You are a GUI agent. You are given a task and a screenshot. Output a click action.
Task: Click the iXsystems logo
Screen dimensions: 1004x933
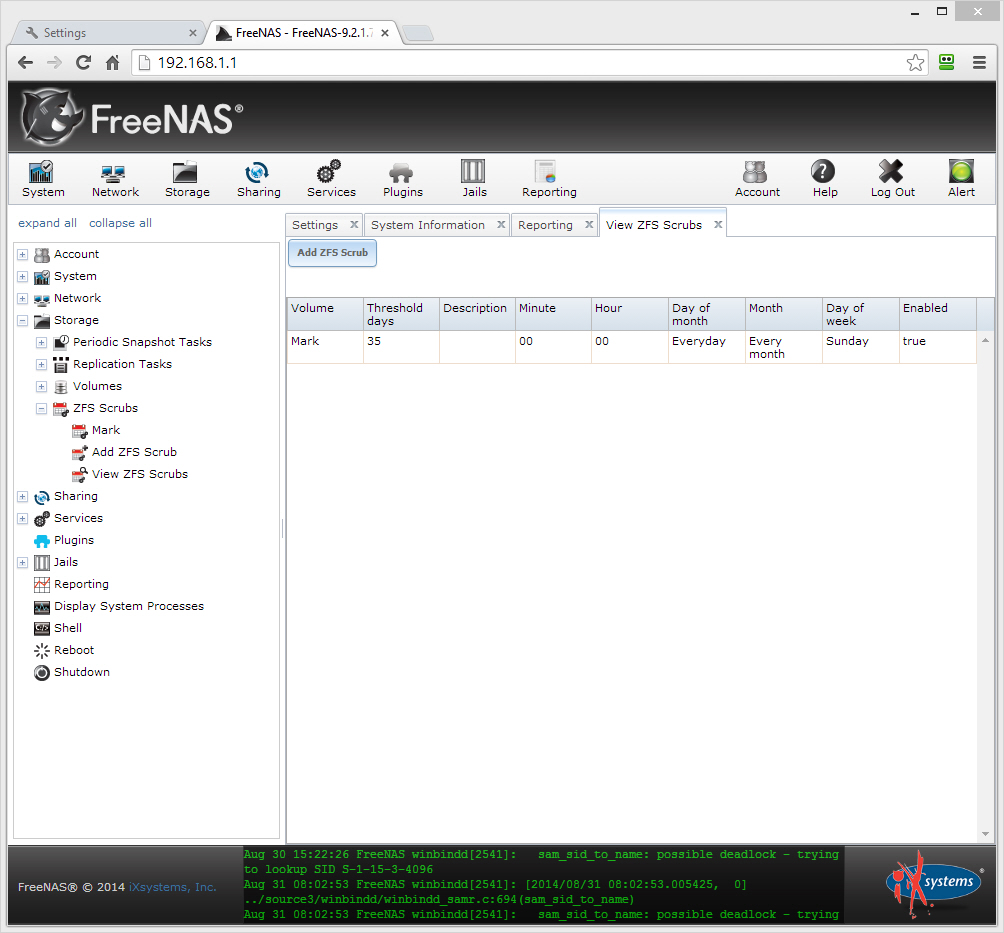click(934, 884)
